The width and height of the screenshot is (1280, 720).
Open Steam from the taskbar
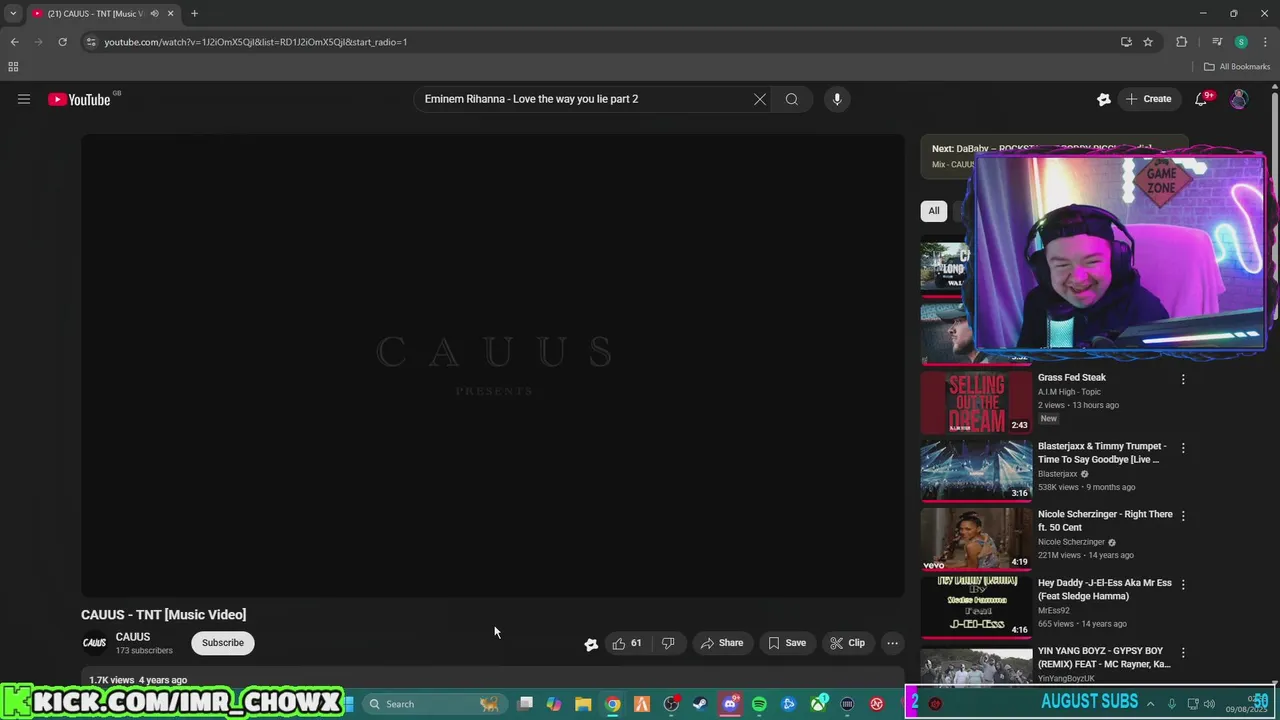tap(700, 704)
